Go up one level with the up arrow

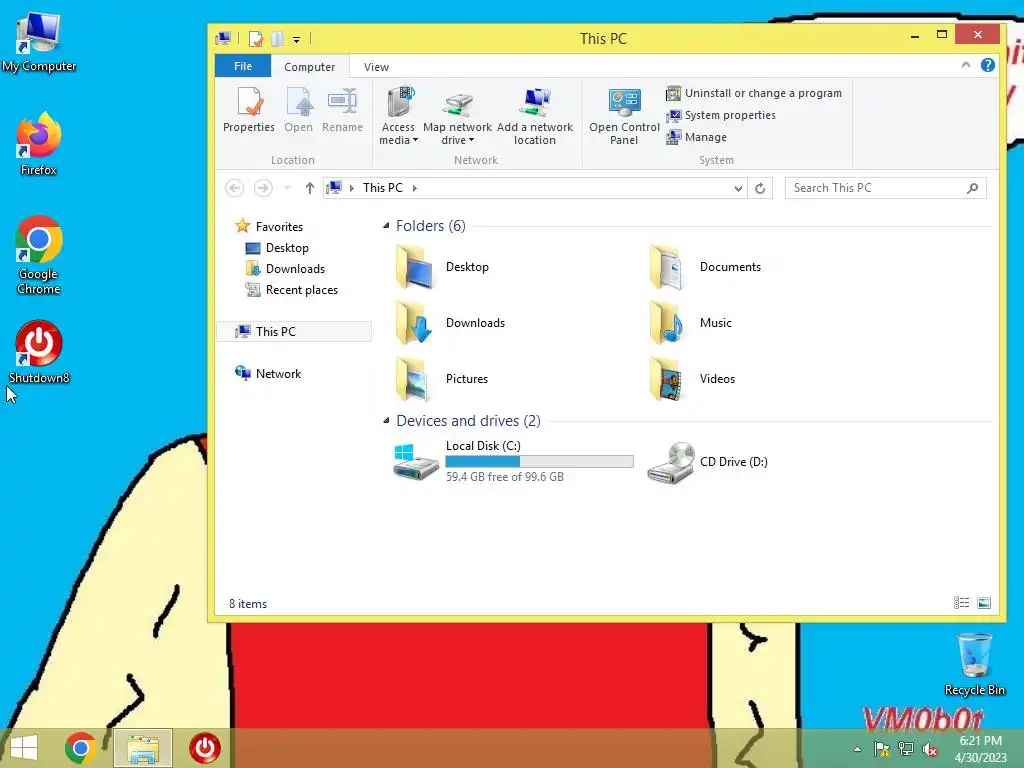point(310,188)
